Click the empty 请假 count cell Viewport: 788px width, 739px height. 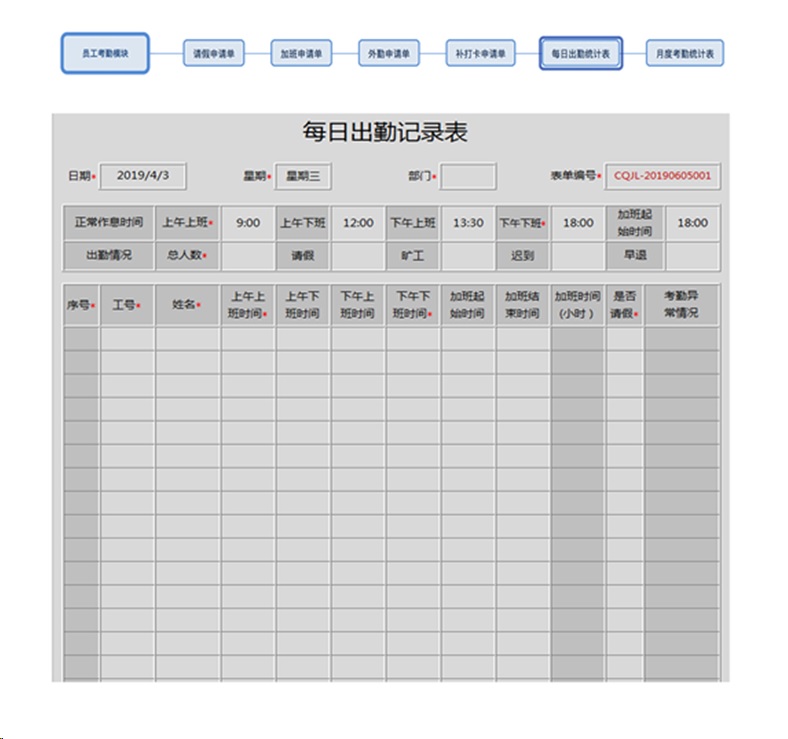click(x=358, y=255)
